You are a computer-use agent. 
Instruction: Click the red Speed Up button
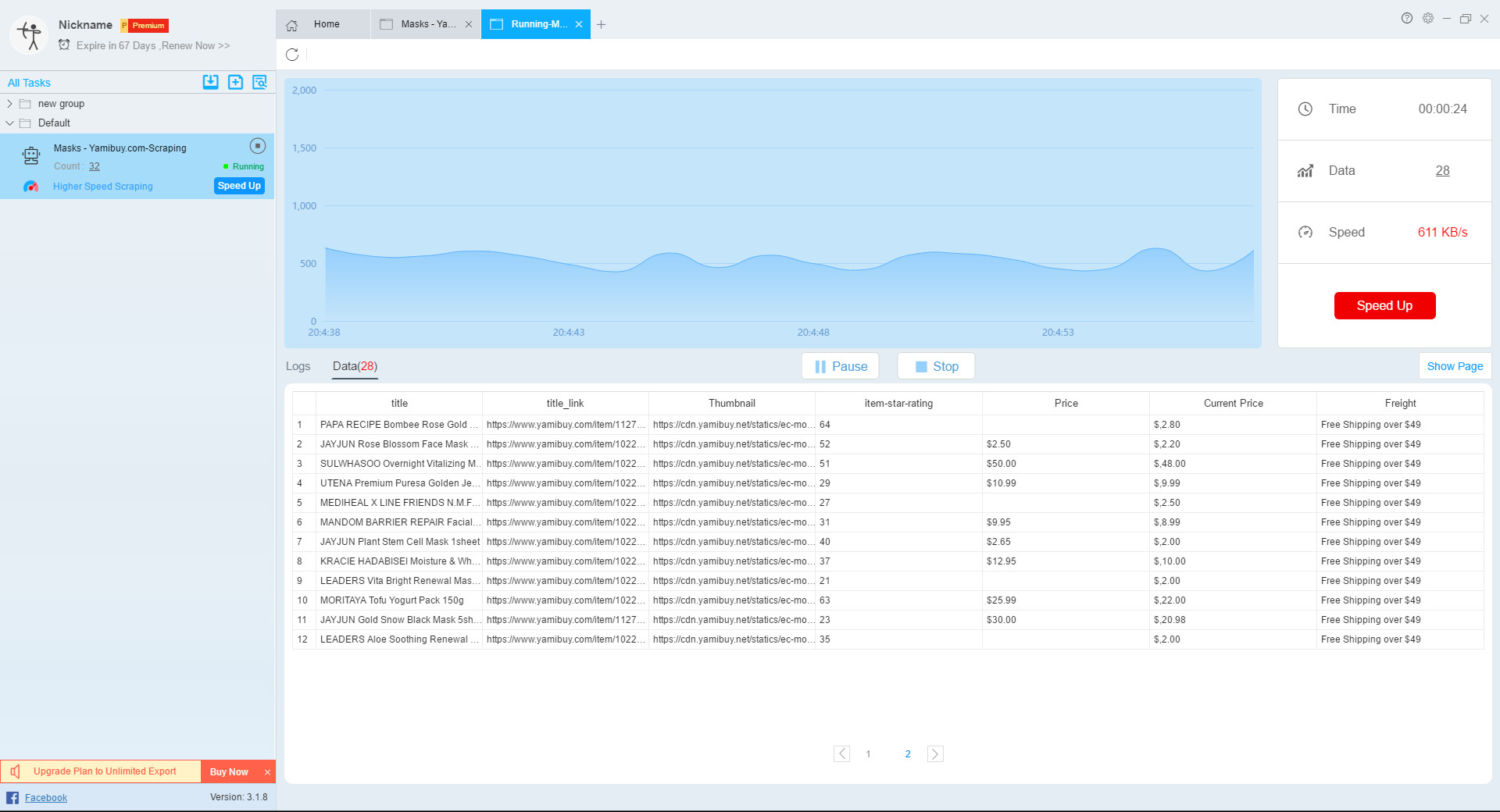pos(1384,306)
